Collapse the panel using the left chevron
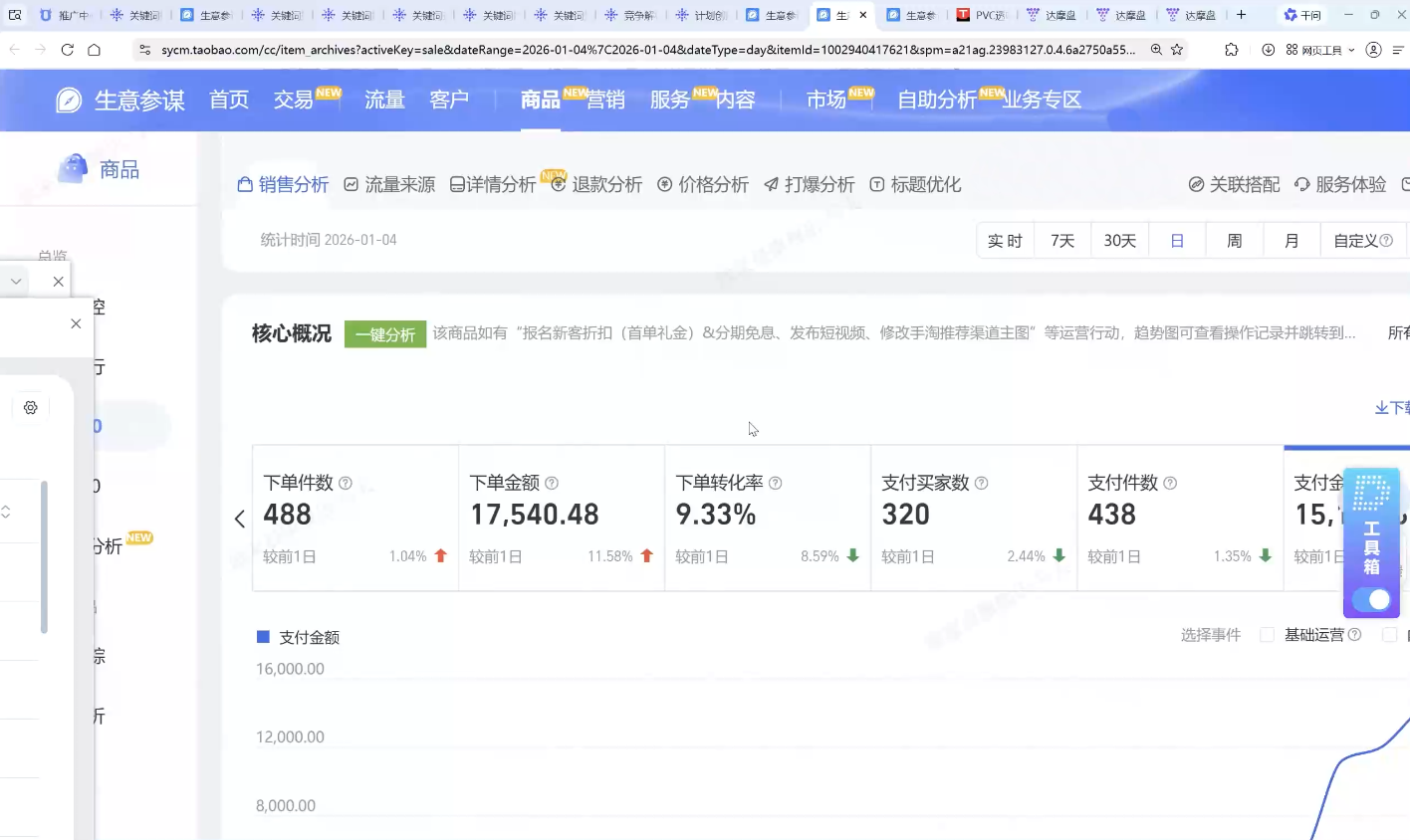Image resolution: width=1410 pixels, height=840 pixels. [239, 519]
